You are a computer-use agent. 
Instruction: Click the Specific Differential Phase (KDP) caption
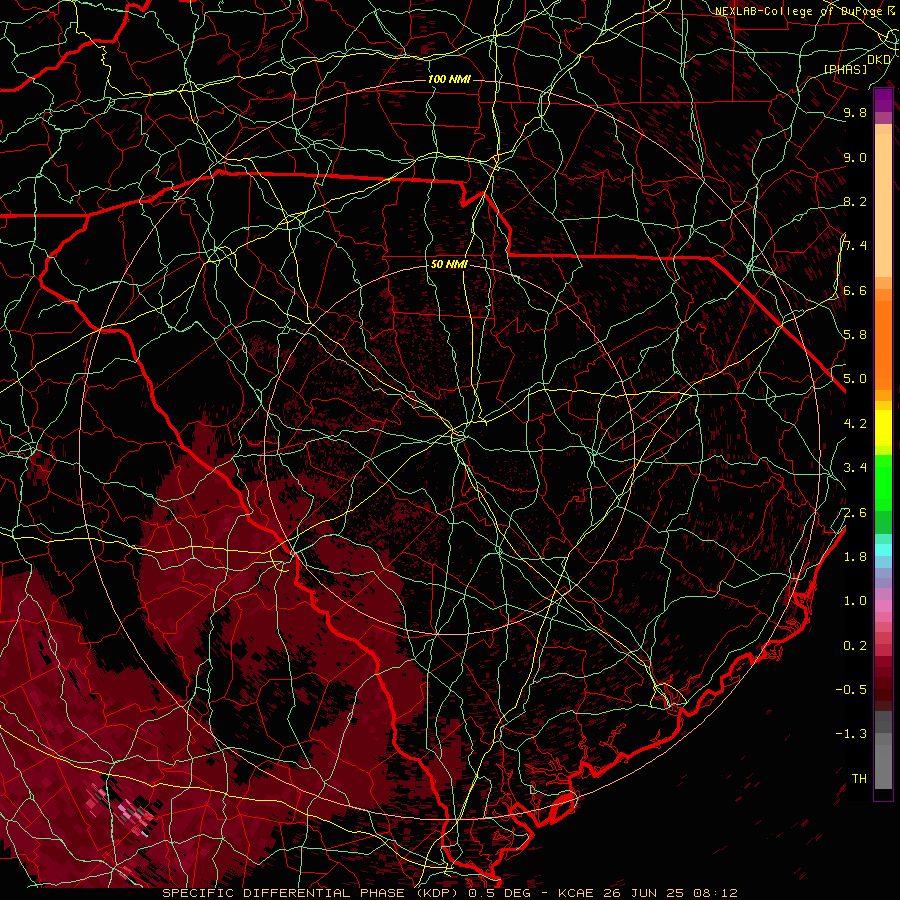312,893
